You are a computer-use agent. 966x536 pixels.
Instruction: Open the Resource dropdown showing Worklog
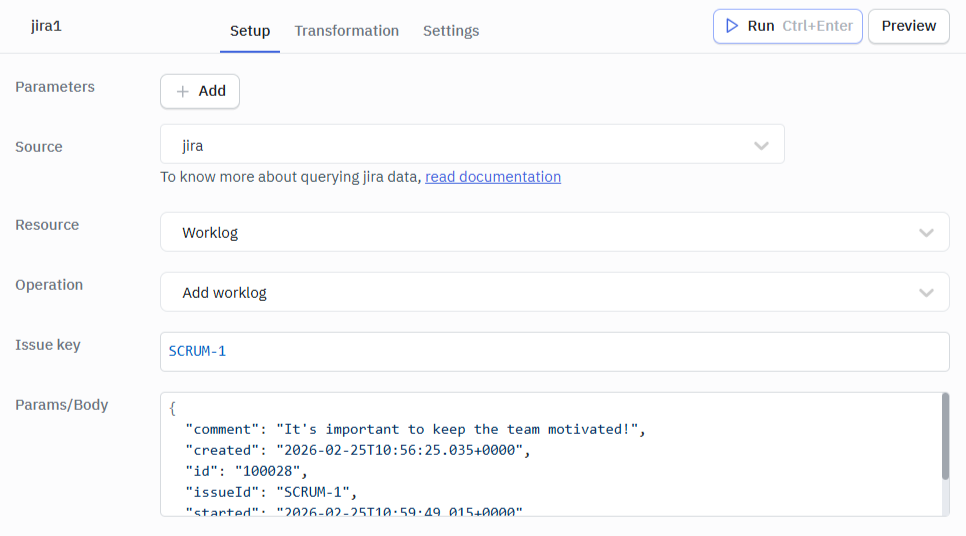(x=554, y=232)
